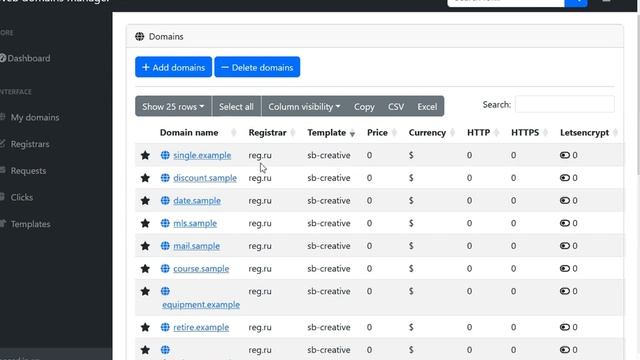This screenshot has width=640, height=360.
Task: Open the mls.sample domain link
Action: coord(195,224)
